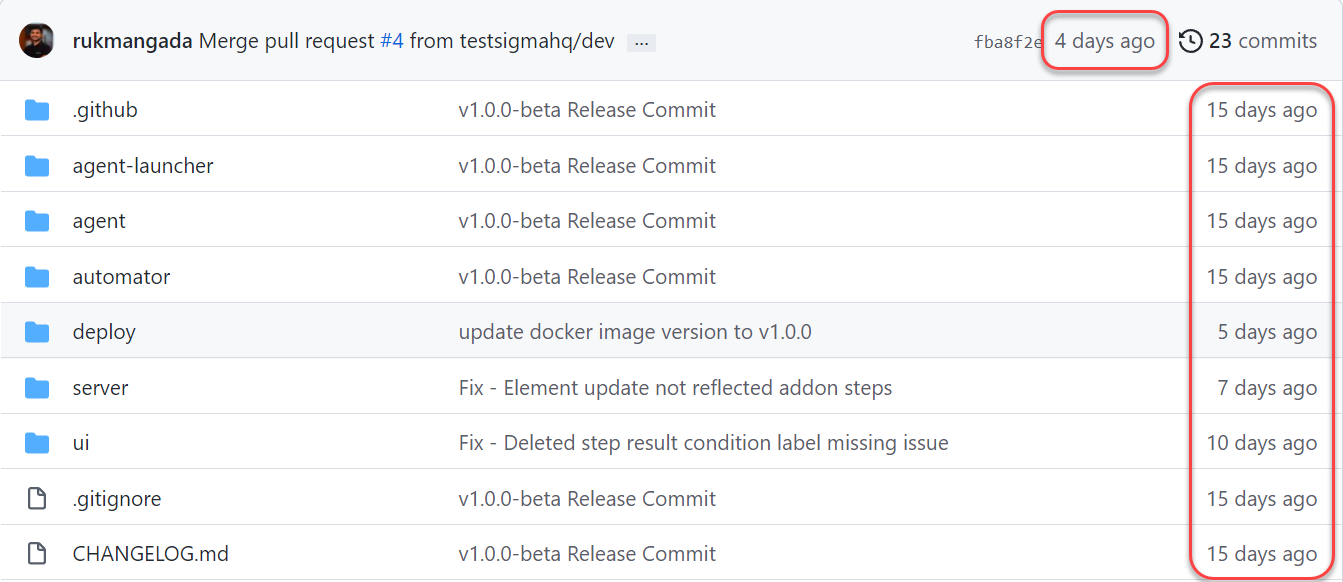Click the automator folder icon
The image size is (1343, 582).
pyautogui.click(x=37, y=277)
